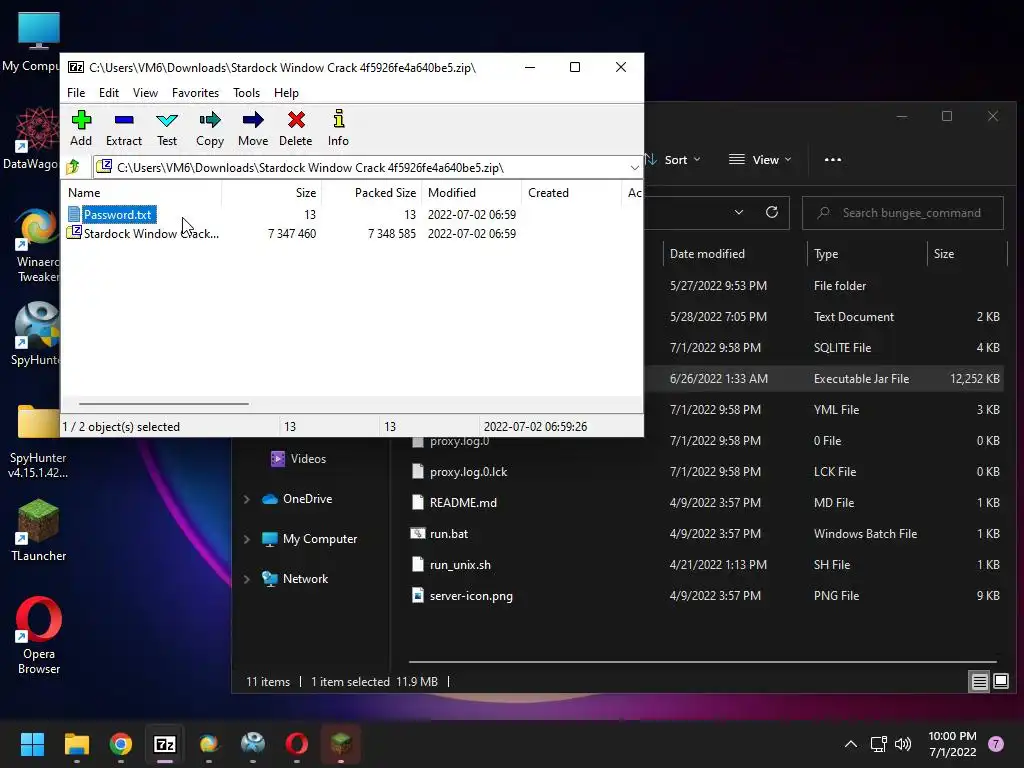This screenshot has width=1024, height=768.
Task: Open the taskbar clock and date
Action: point(952,744)
